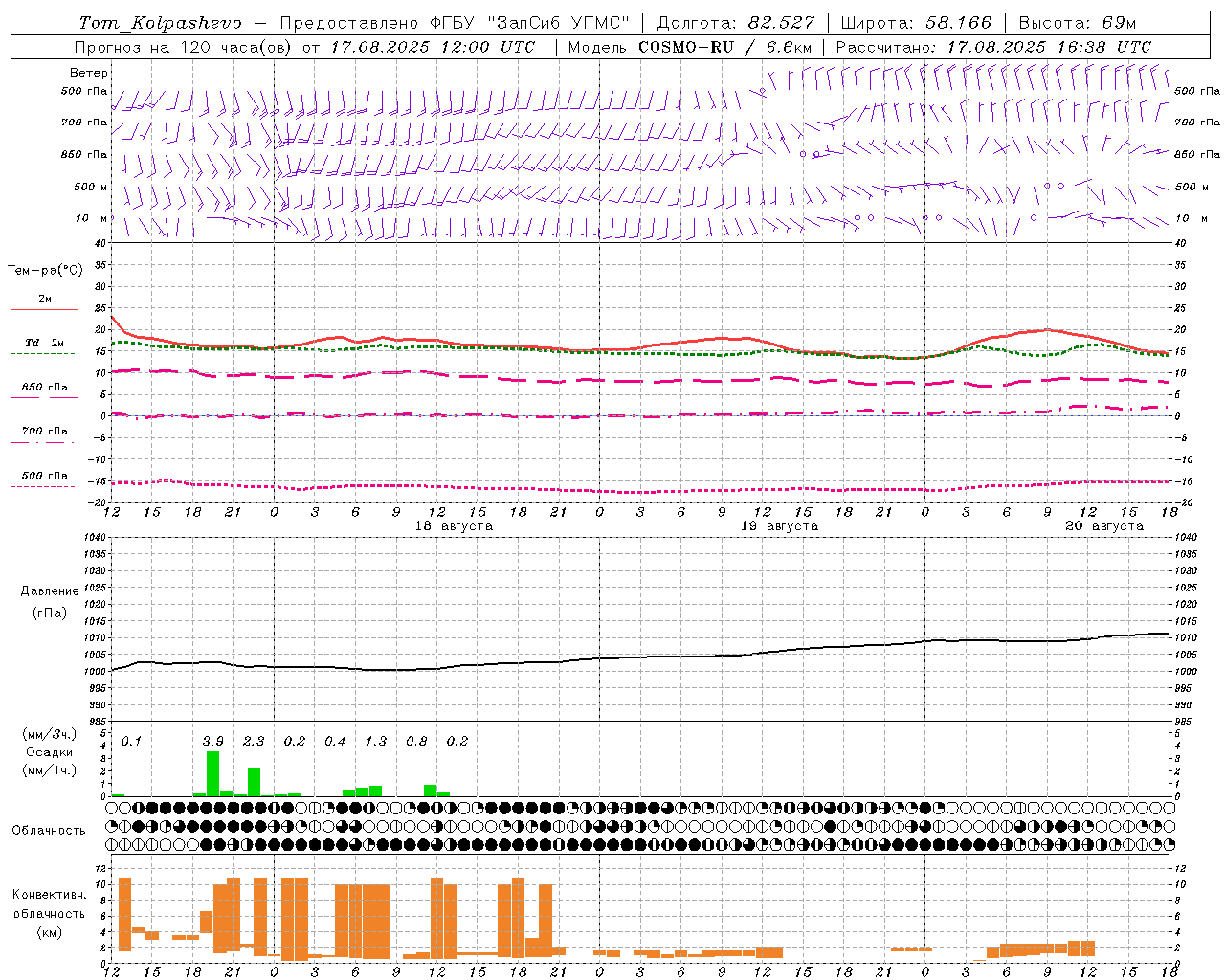The image size is (1225, 980).
Task: Click the '(мм/3ч.)' unit label
Action: click(x=49, y=734)
